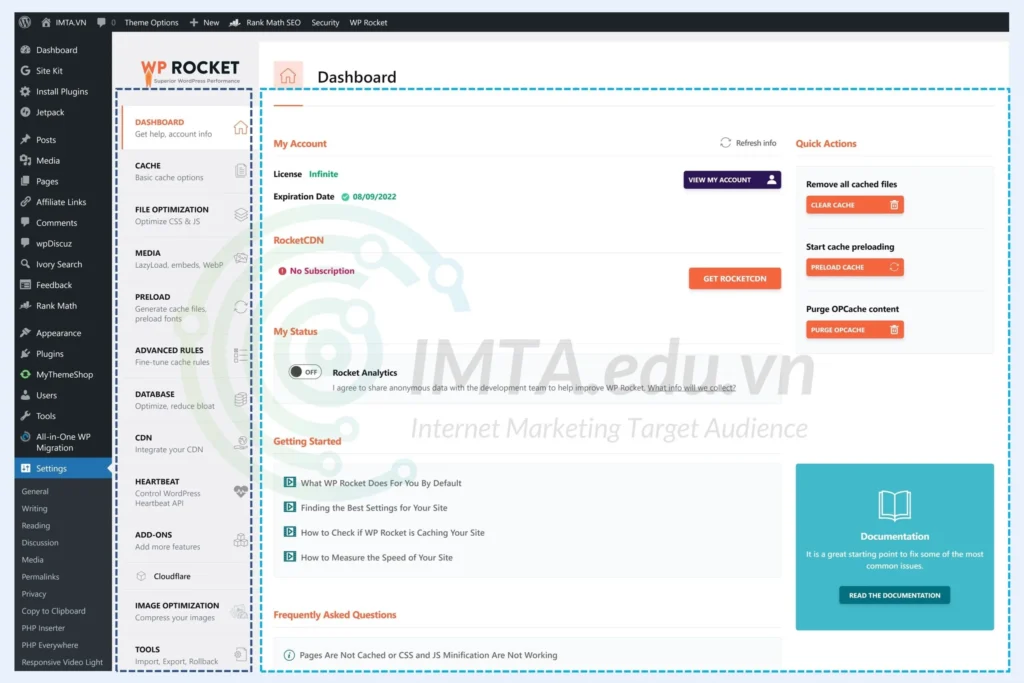The width and height of the screenshot is (1024, 683).
Task: Click the File Optimization layers icon
Action: point(240,214)
